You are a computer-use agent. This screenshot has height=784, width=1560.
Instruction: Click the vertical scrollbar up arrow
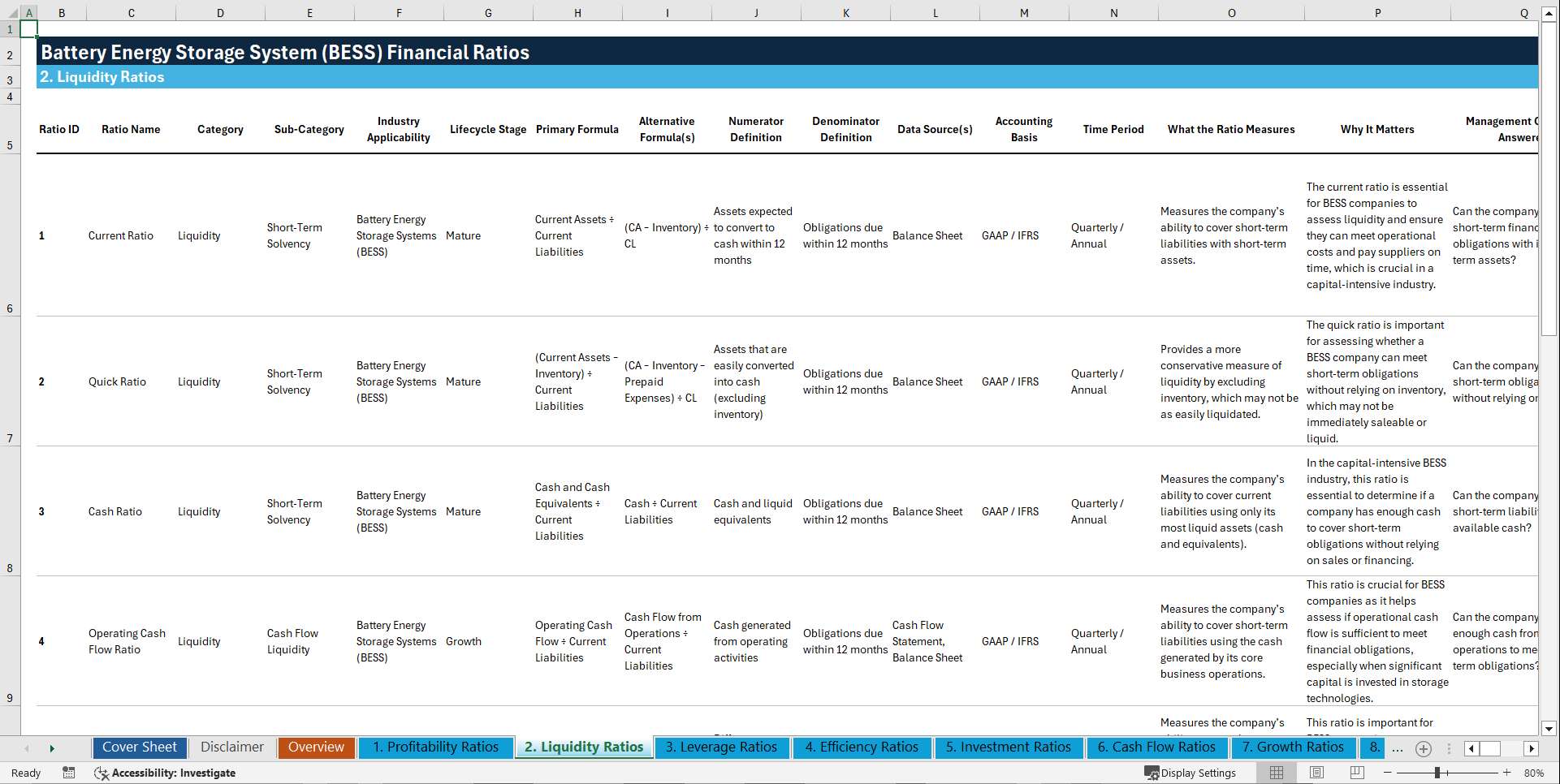pos(1549,13)
